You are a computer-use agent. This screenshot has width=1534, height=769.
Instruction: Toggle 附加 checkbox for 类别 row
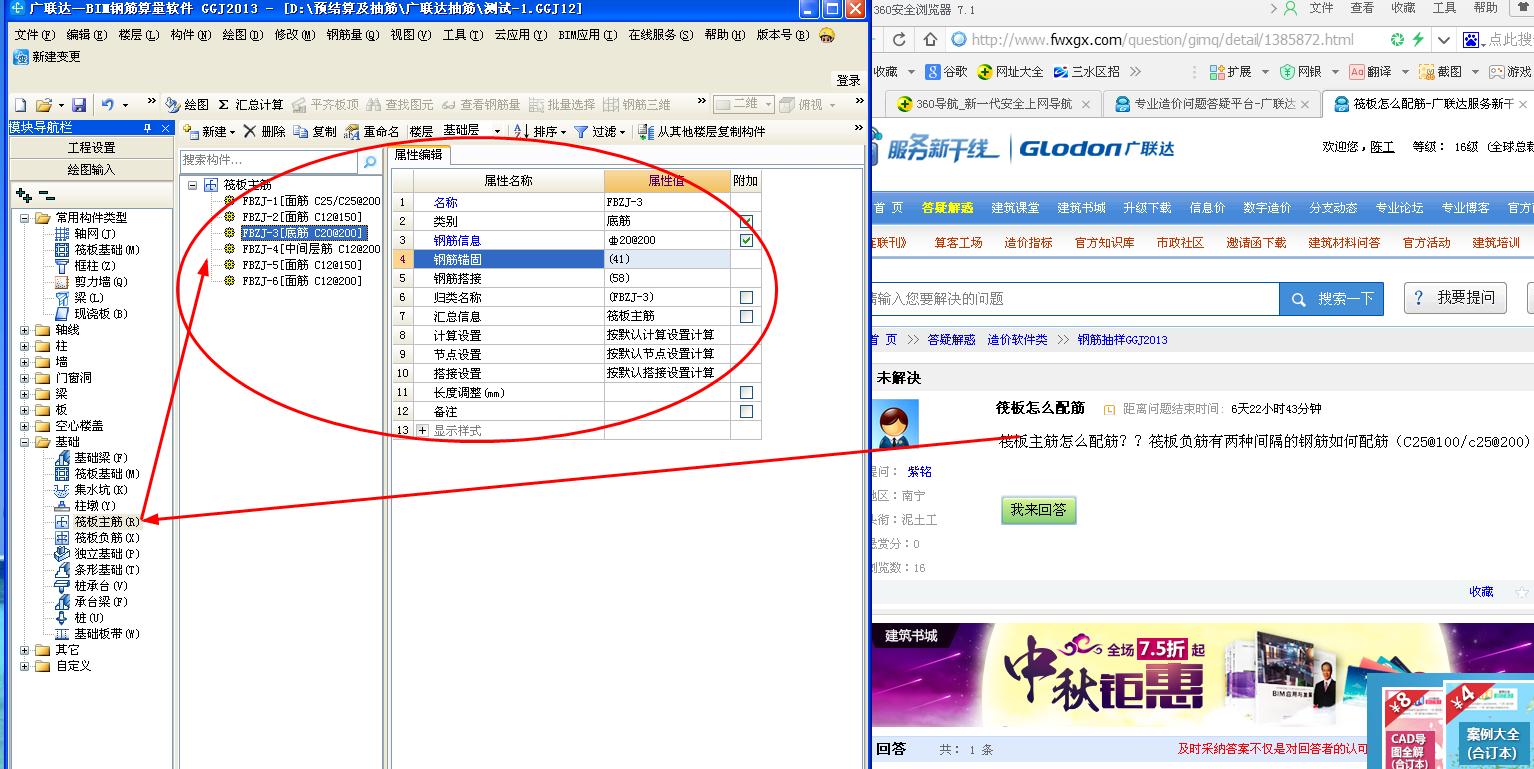(x=746, y=221)
